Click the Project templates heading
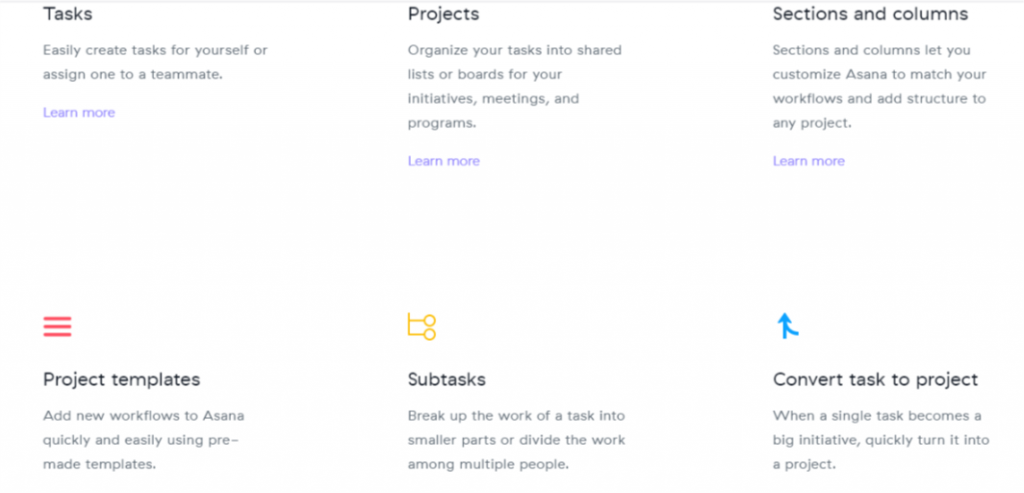The height and width of the screenshot is (493, 1024). 121,380
